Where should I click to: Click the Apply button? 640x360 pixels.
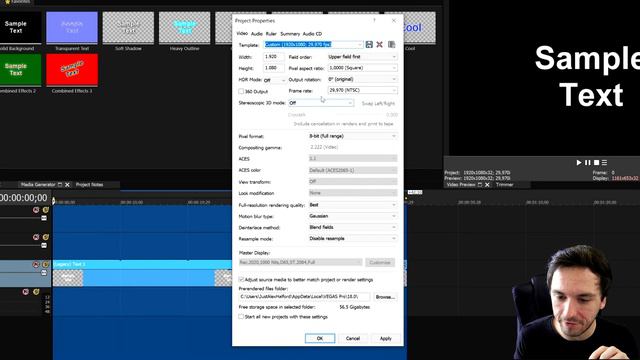point(386,338)
